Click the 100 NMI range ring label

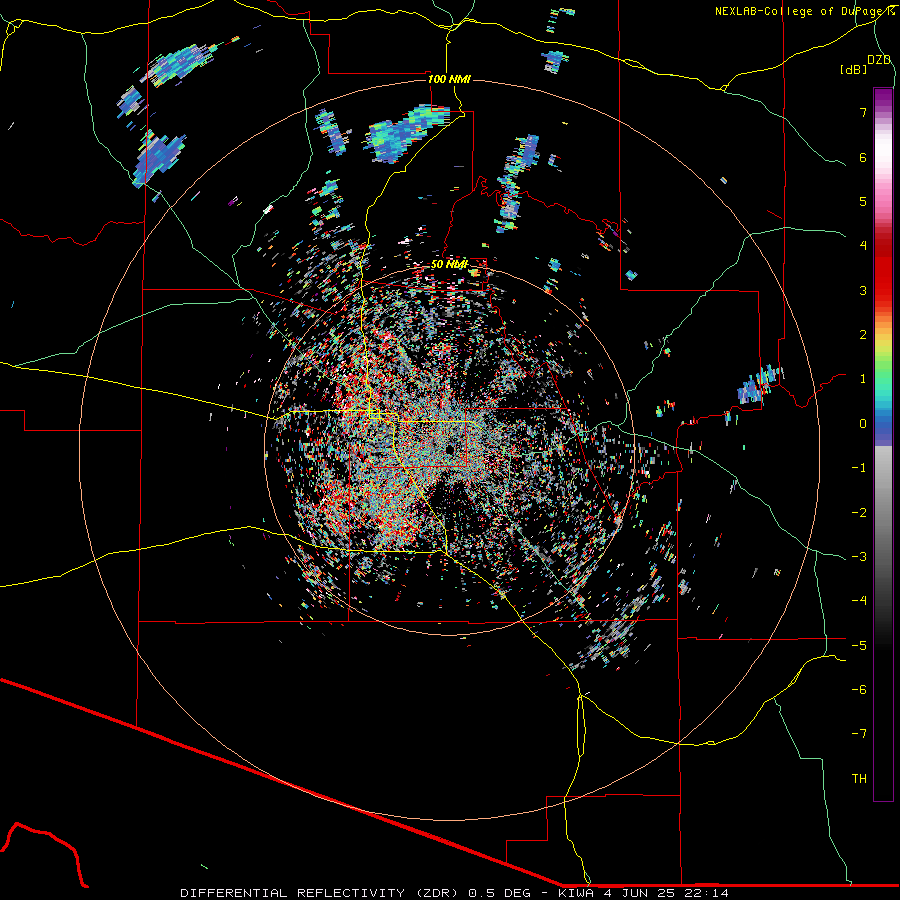tap(449, 79)
